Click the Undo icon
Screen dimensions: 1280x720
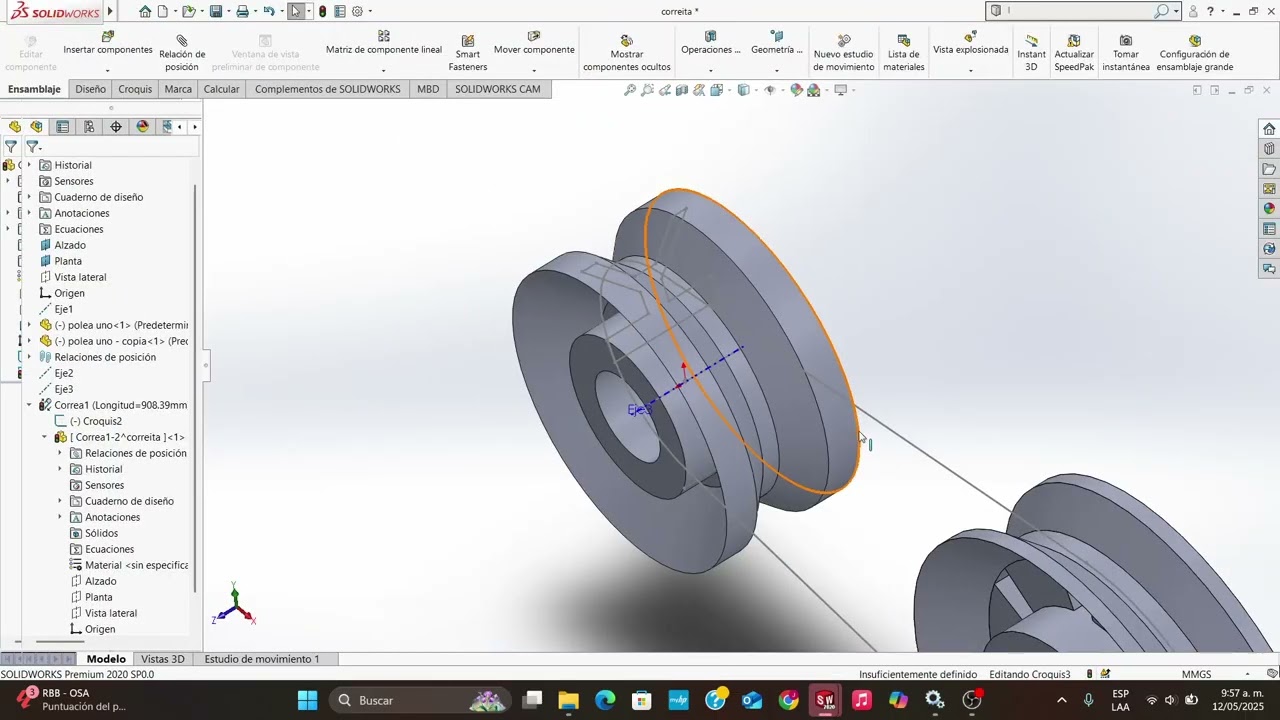268,12
